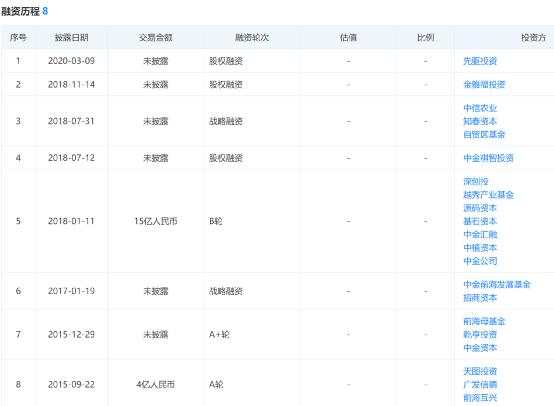Open the 越秀产业基金 investor link
Screen dimensions: 554x406
point(488,195)
